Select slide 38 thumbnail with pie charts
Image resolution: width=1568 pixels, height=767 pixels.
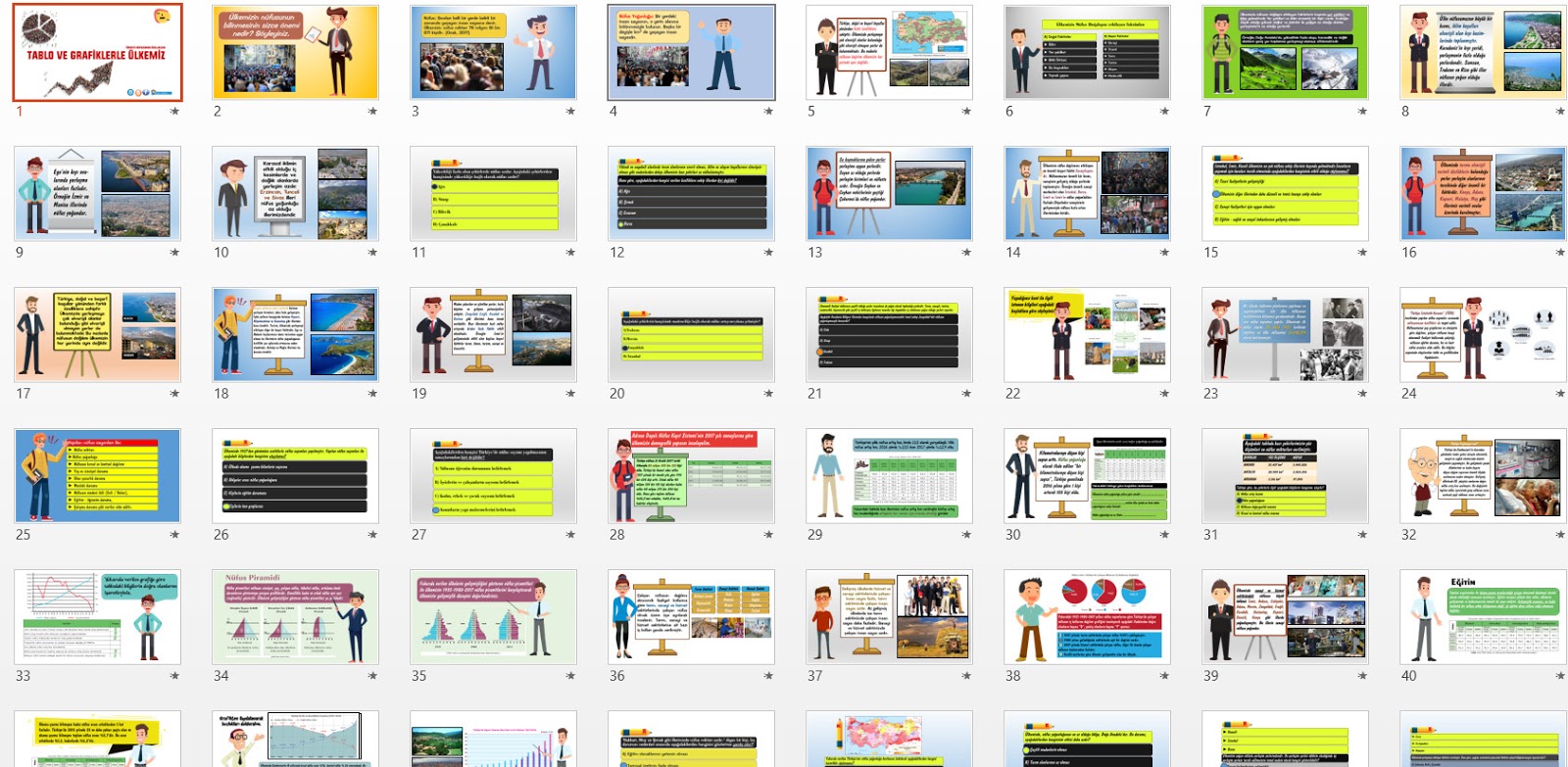[1088, 617]
